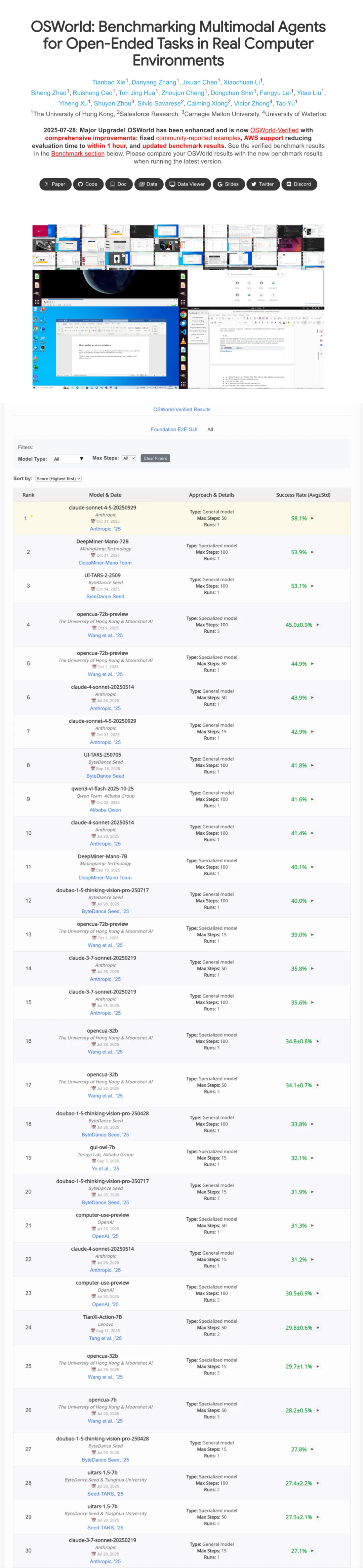Image resolution: width=363 pixels, height=1568 pixels.
Task: Follow the red OSWorld-Verified link
Action: pos(274,130)
